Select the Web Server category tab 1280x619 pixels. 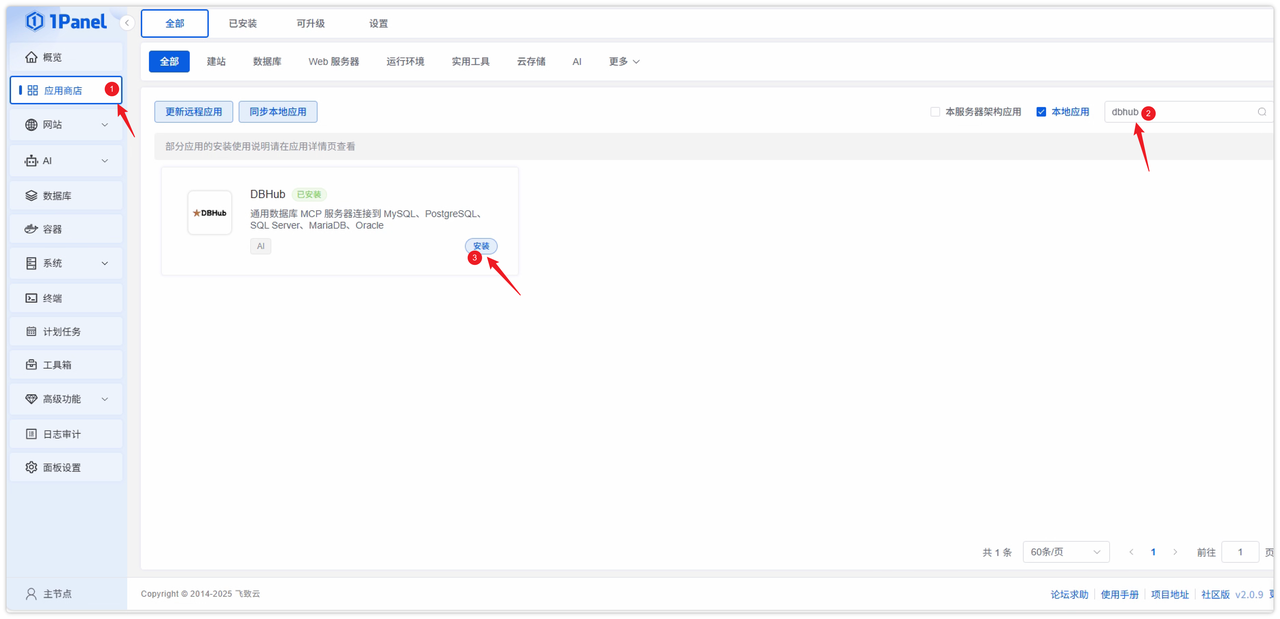(333, 62)
